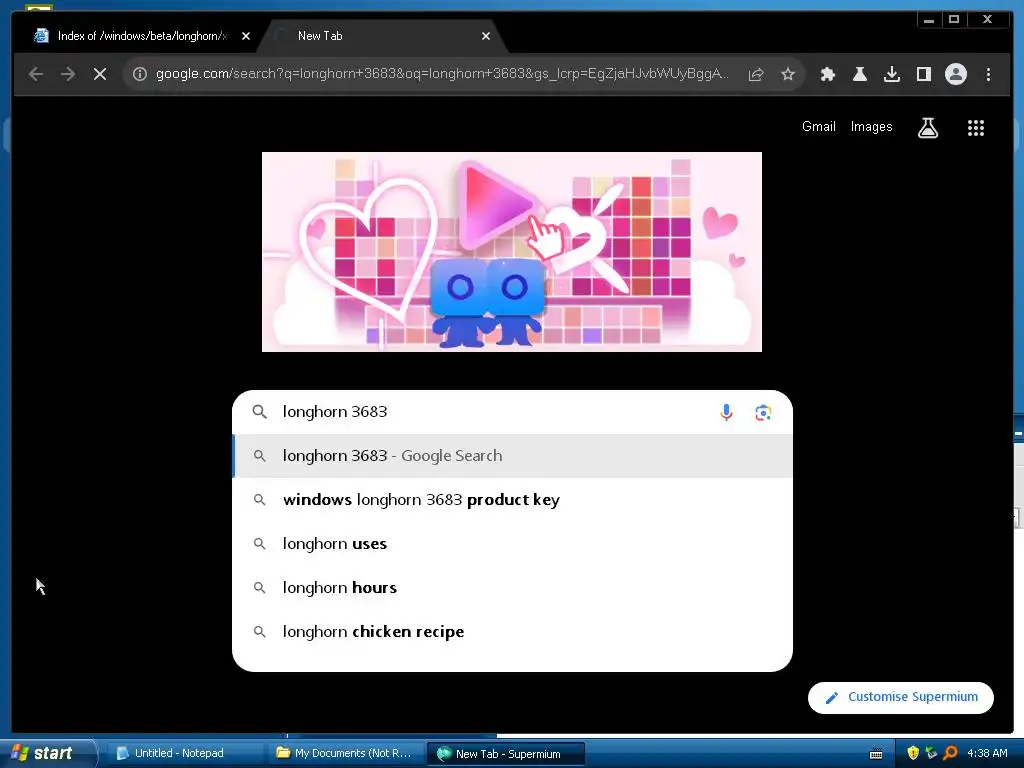Go back to the previous page

tap(36, 74)
